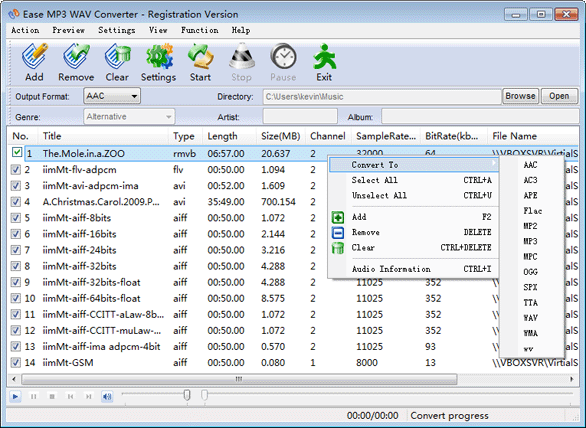
Task: Click the green trash Clear icon in context menu
Action: (337, 248)
